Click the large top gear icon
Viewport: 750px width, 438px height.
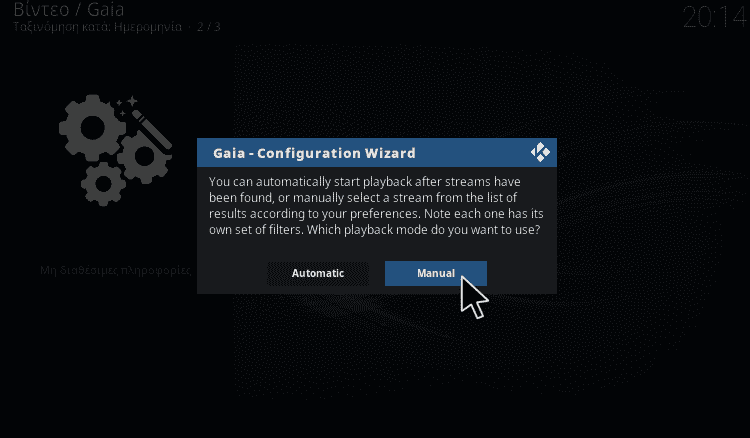92,128
